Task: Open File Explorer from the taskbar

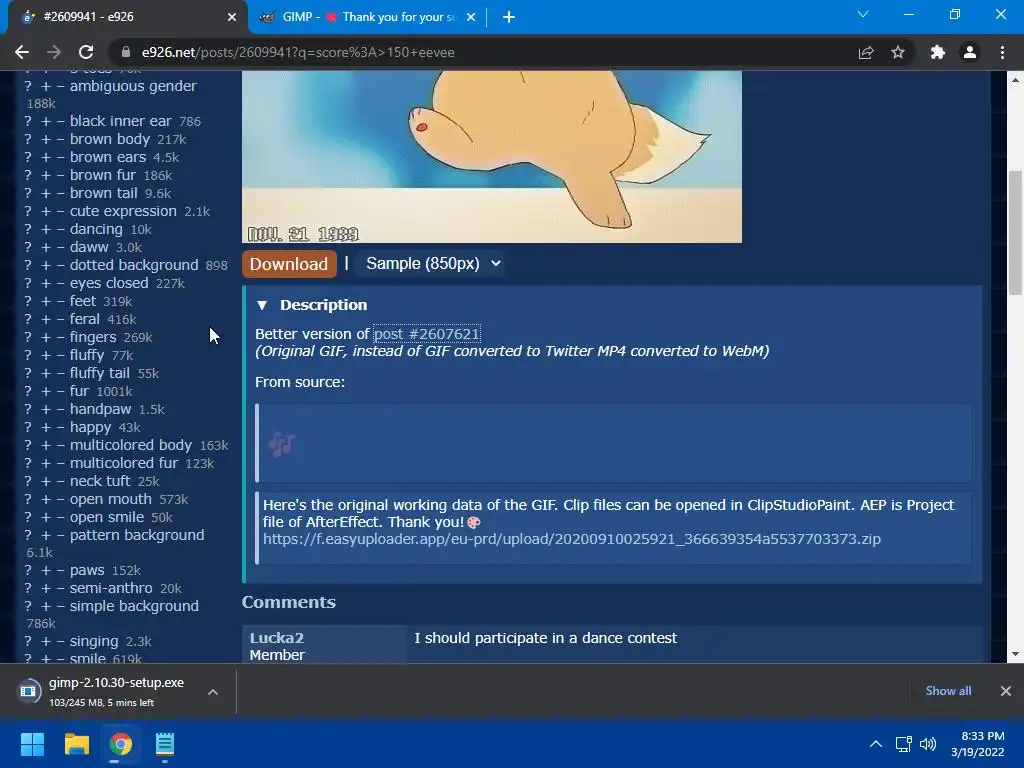Action: pos(76,744)
